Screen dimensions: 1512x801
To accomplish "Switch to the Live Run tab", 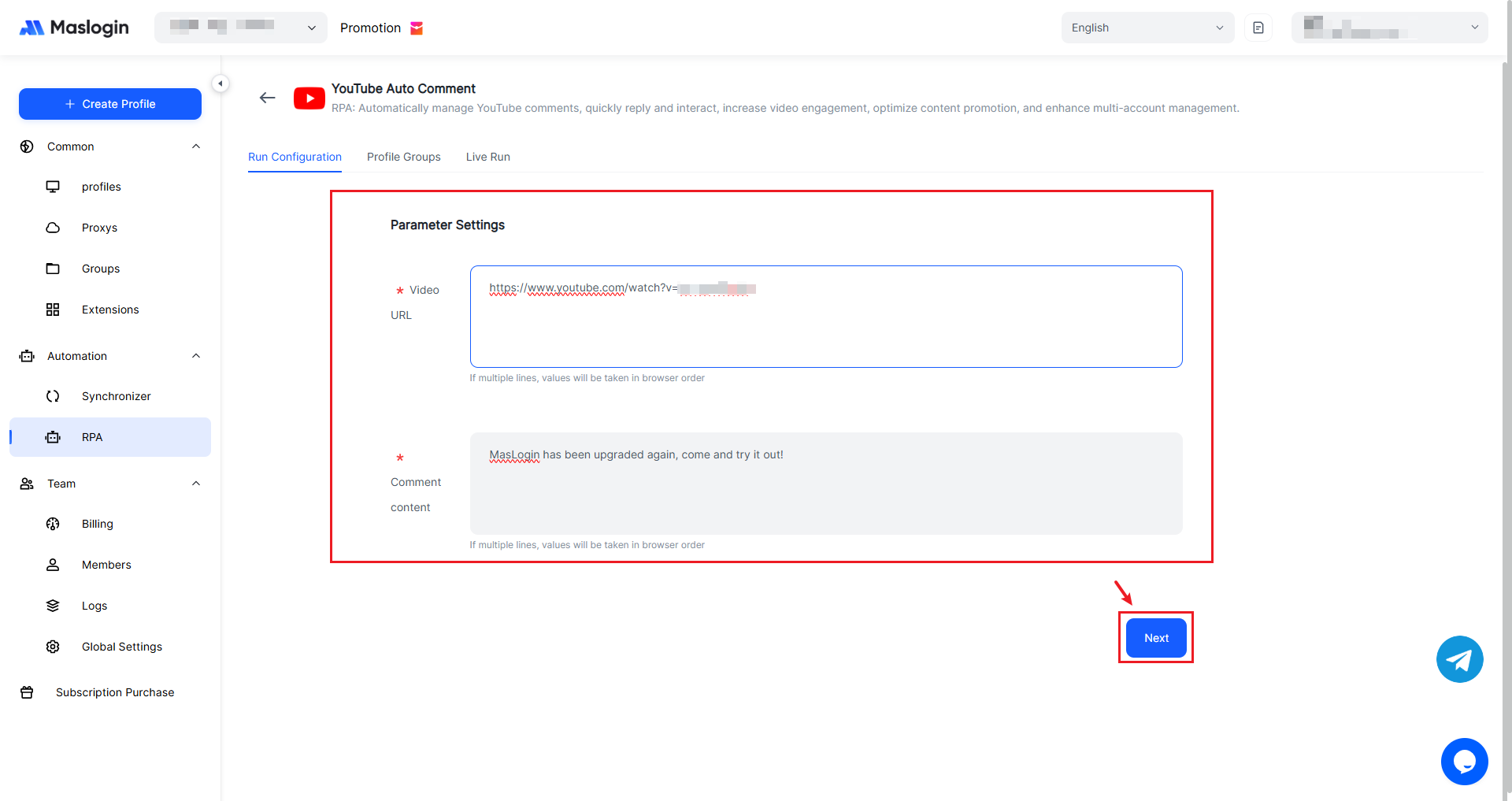I will 487,157.
